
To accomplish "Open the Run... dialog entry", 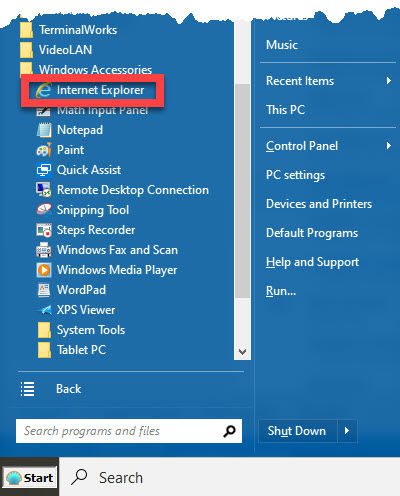I will (281, 291).
